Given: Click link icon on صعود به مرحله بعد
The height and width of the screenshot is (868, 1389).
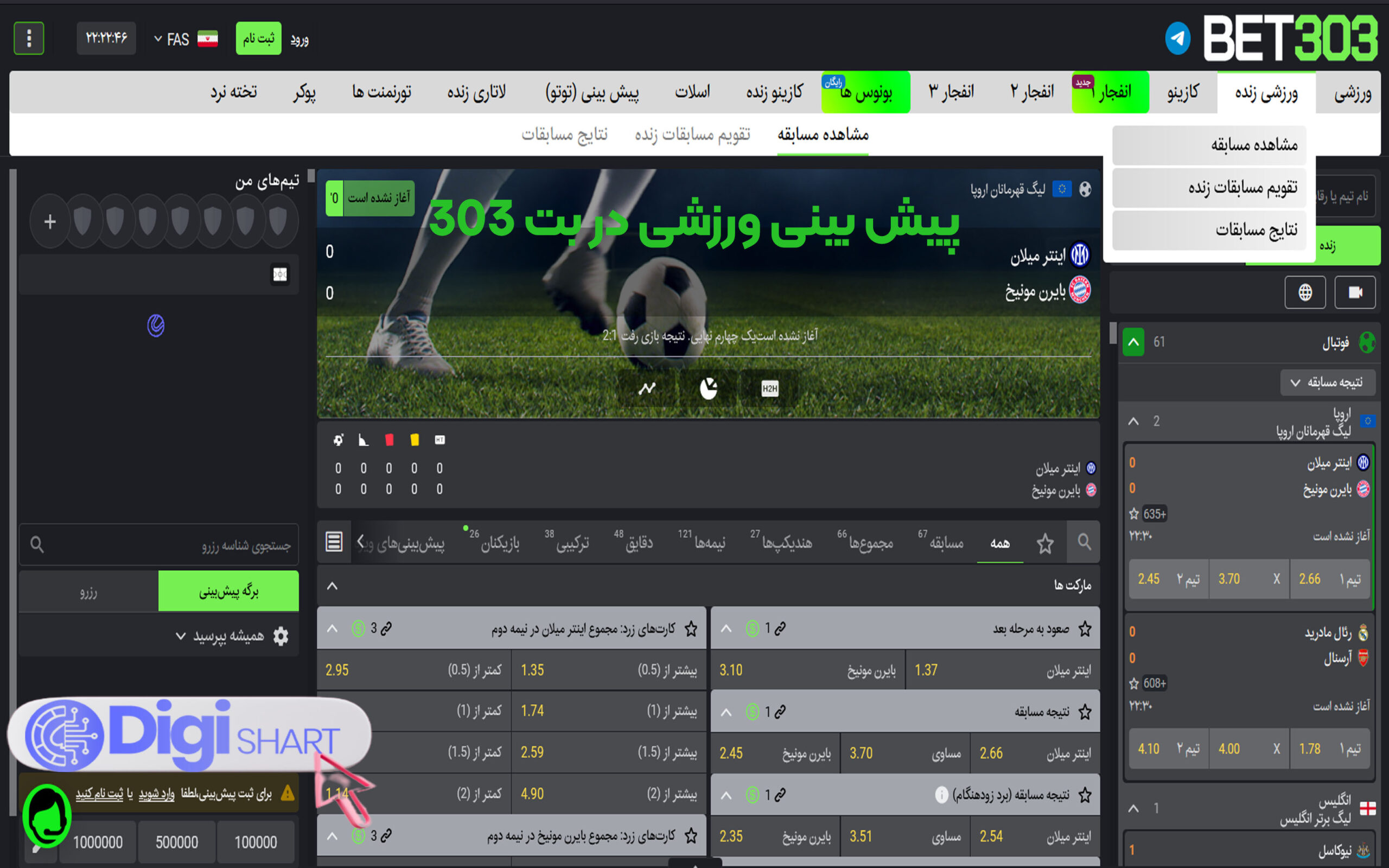Looking at the screenshot, I should click(x=780, y=629).
